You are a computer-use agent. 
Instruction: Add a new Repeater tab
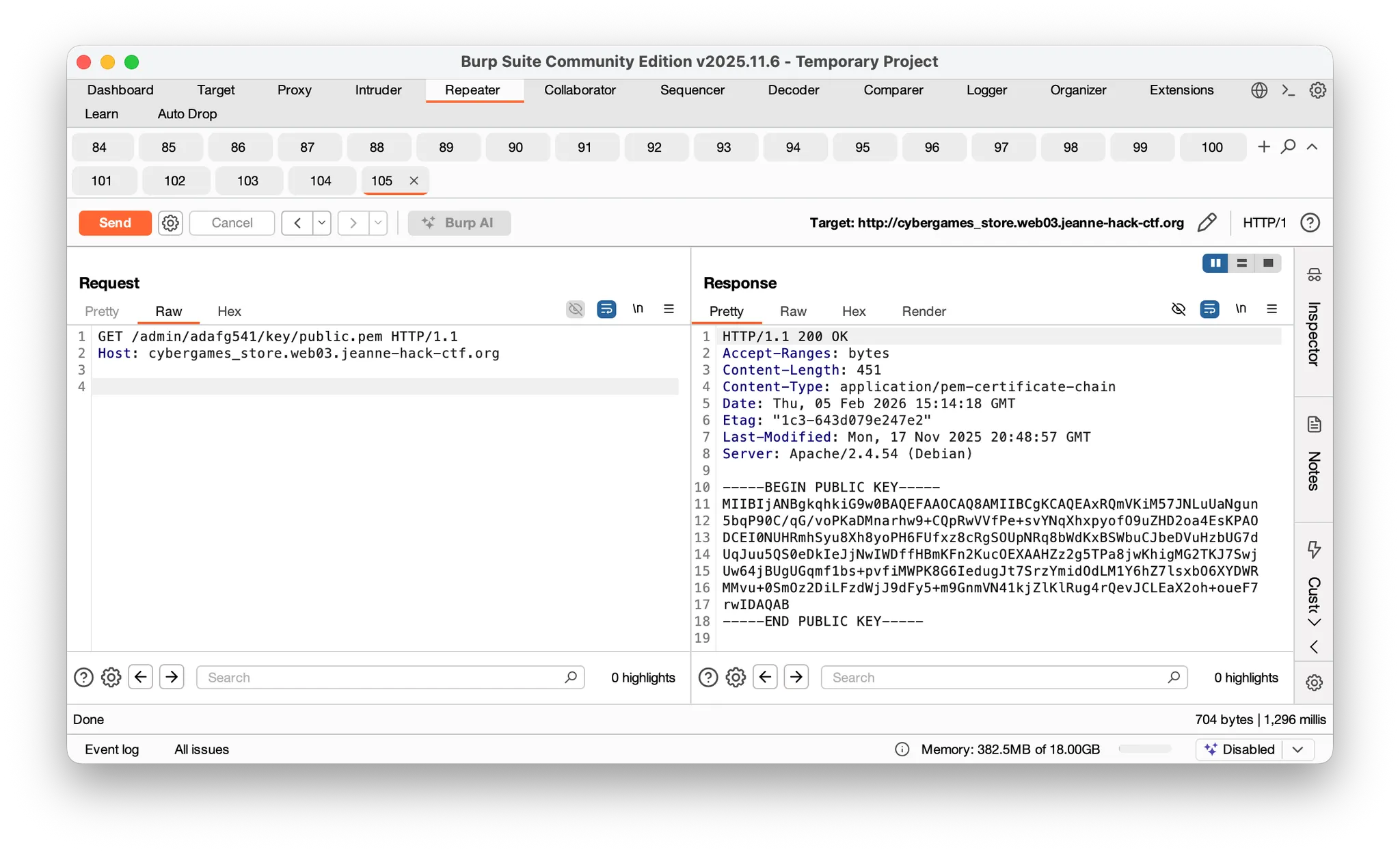[x=1264, y=146]
